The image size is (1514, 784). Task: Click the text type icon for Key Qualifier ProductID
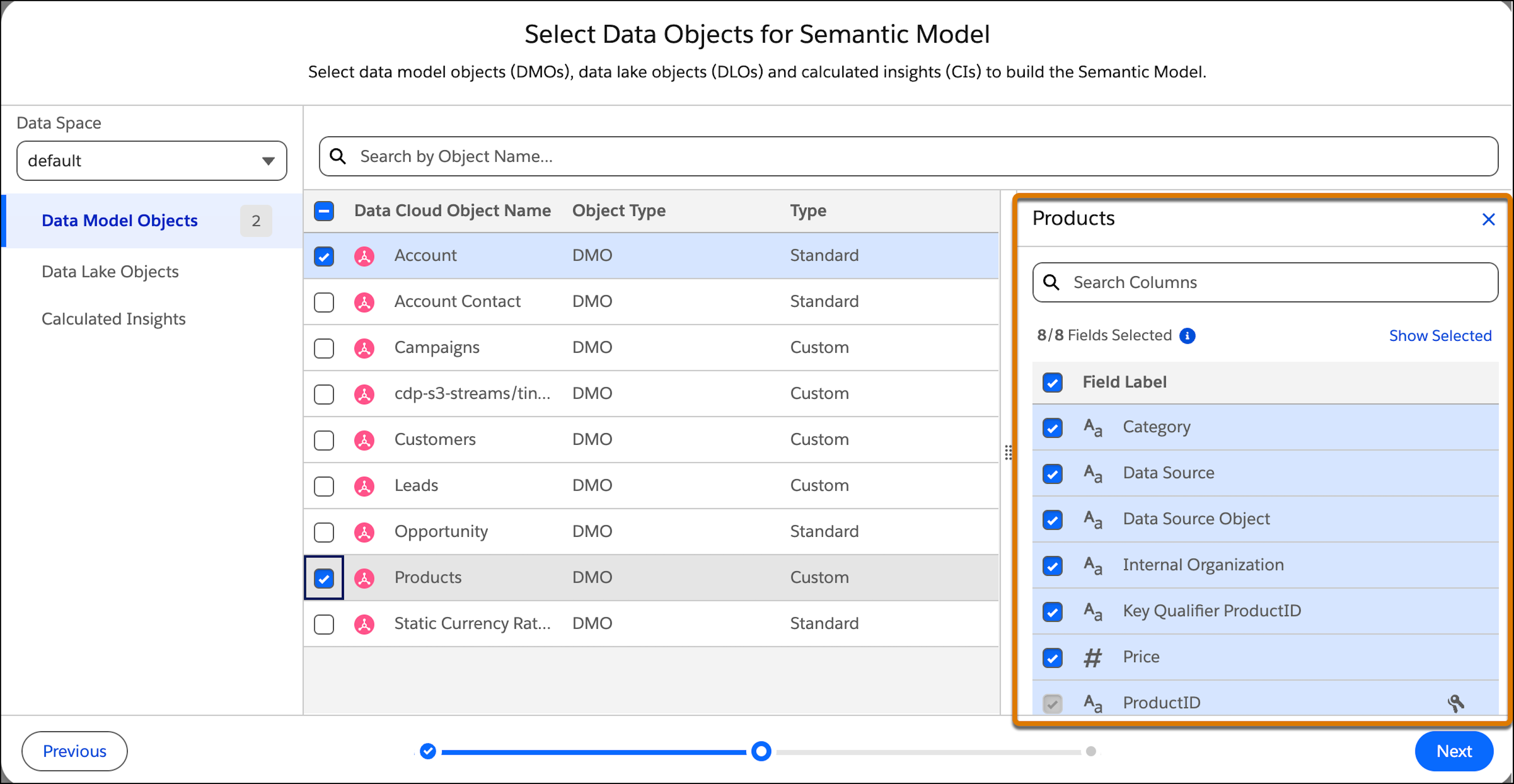(x=1092, y=611)
